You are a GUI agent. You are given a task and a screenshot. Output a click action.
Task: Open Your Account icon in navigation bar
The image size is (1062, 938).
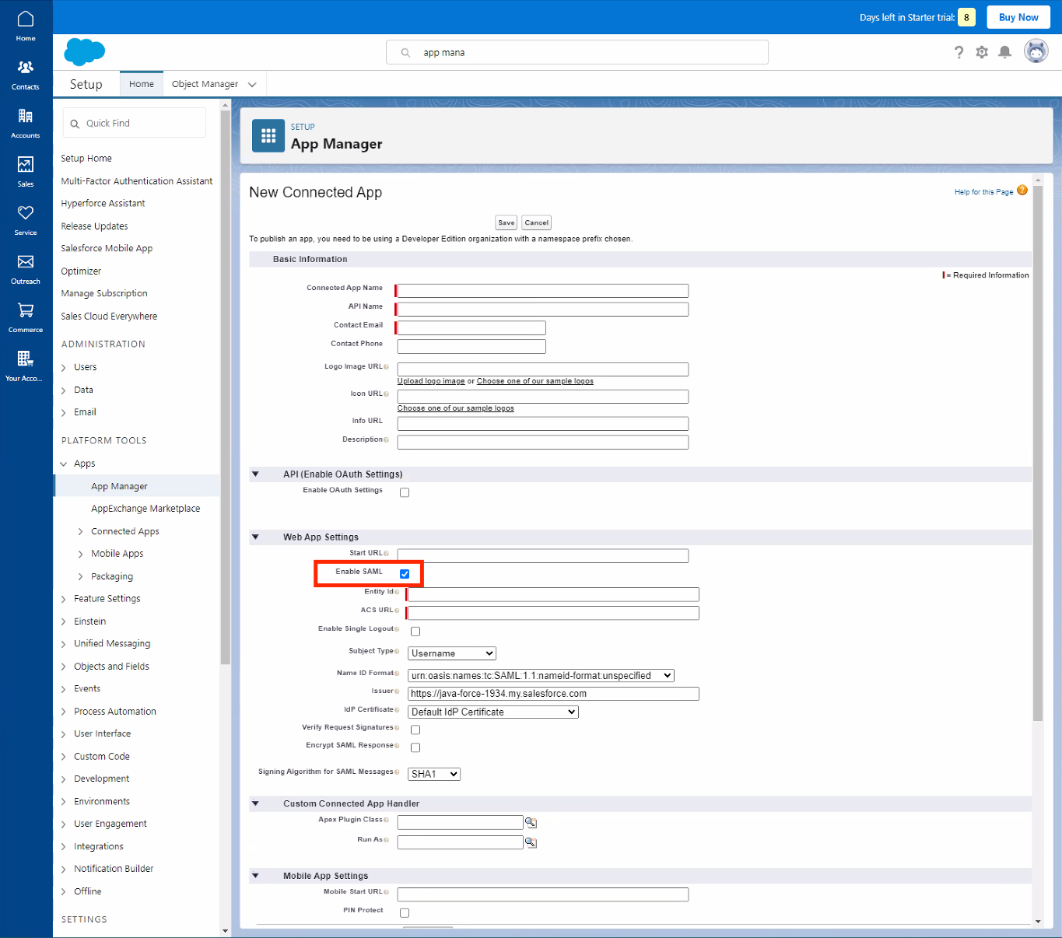pyautogui.click(x=25, y=358)
